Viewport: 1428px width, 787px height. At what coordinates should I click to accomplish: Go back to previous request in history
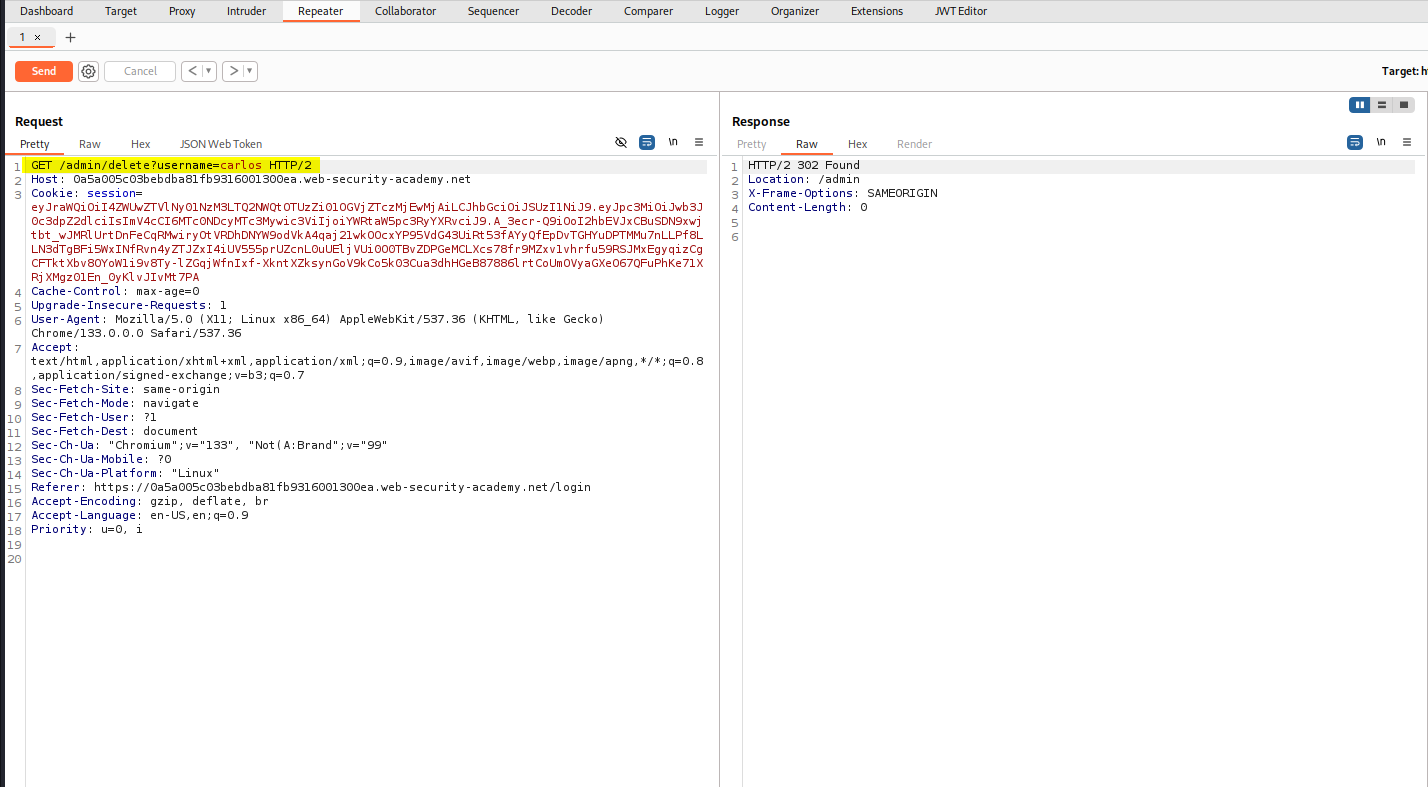click(191, 71)
